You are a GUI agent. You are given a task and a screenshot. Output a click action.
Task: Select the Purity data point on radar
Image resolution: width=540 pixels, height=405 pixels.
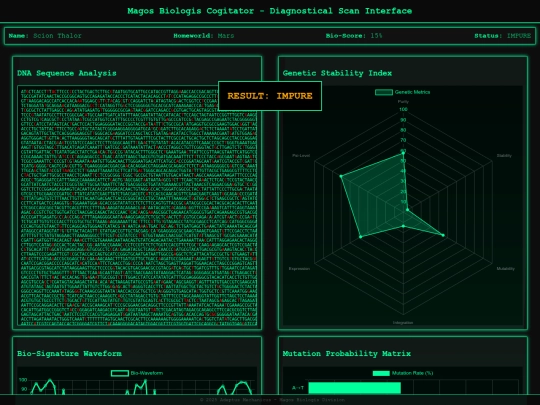coord(403,154)
